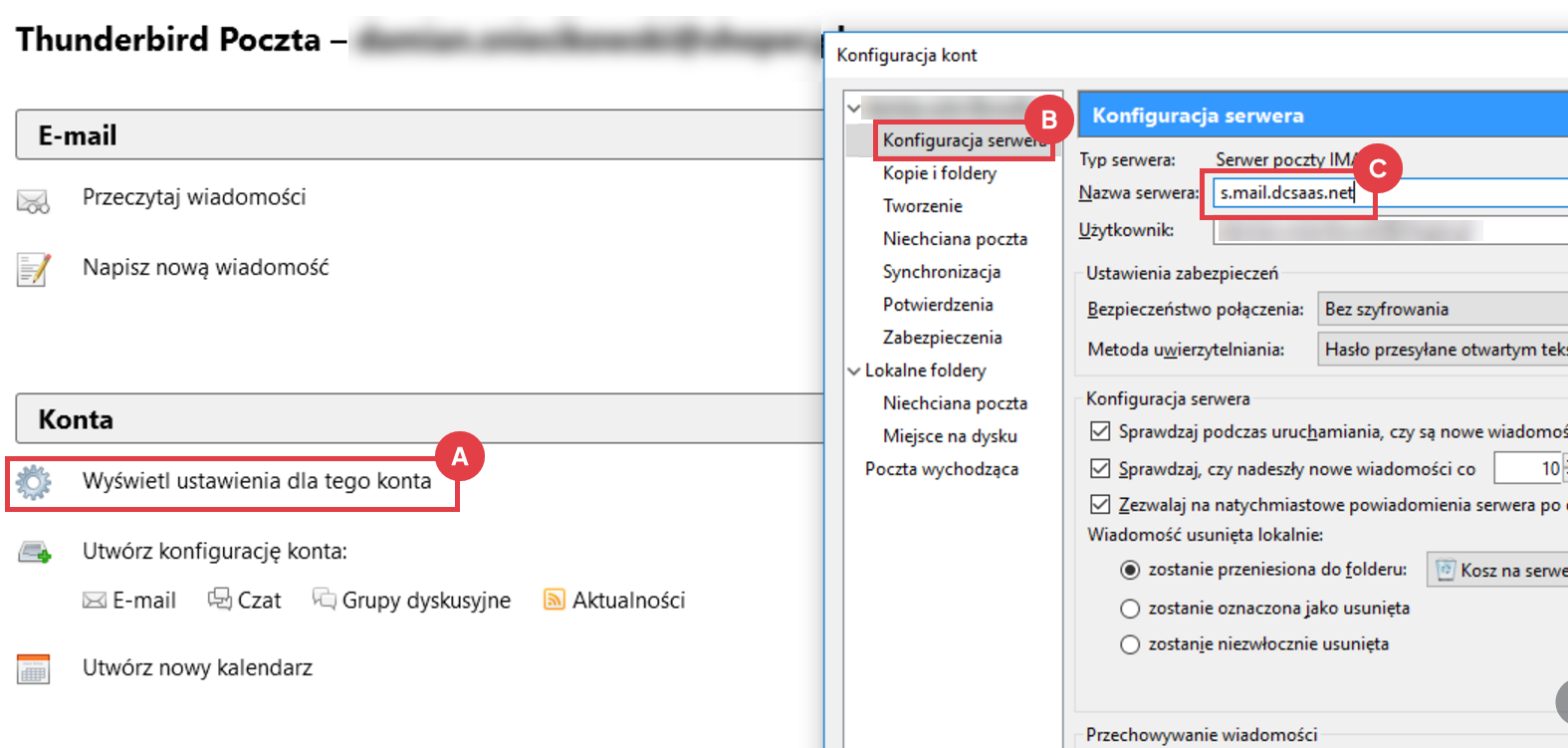Image resolution: width=1568 pixels, height=748 pixels.
Task: Click the Nazwa serwera input field
Action: click(x=1390, y=192)
